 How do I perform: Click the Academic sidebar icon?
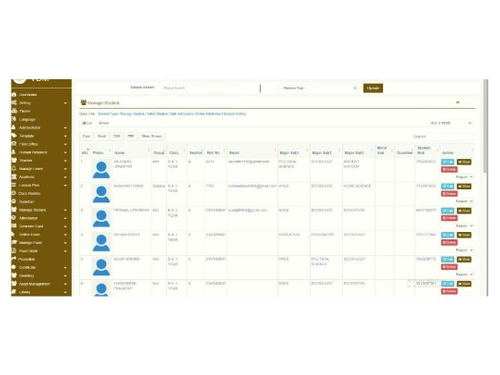pyautogui.click(x=14, y=177)
